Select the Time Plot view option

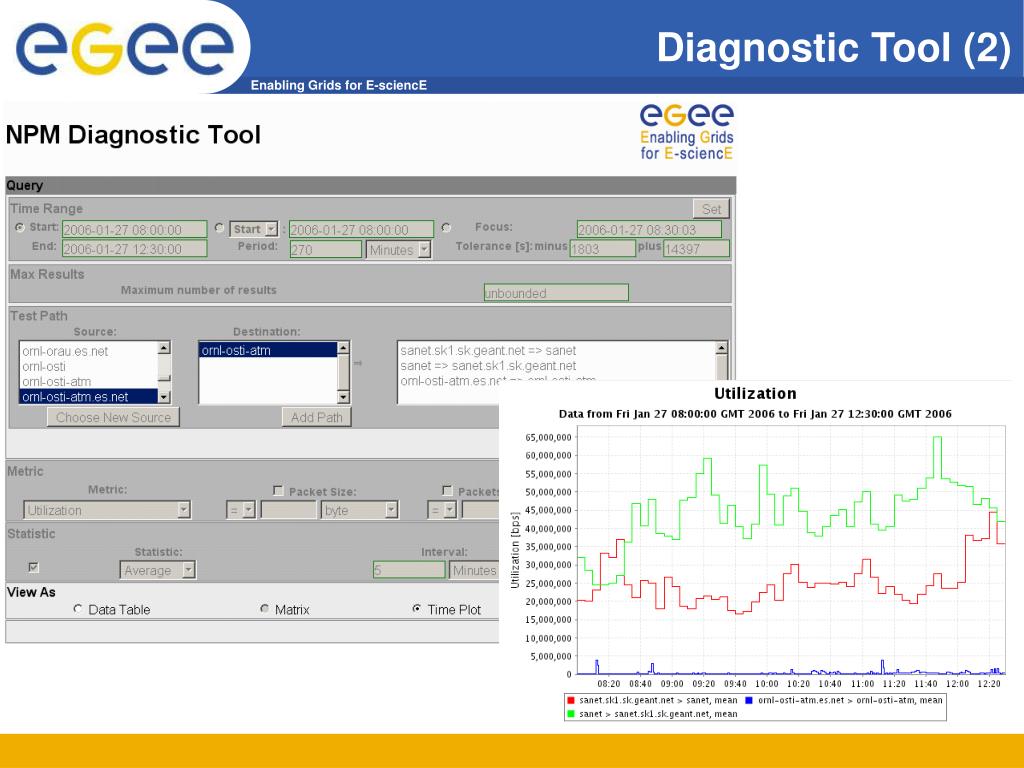(x=417, y=609)
